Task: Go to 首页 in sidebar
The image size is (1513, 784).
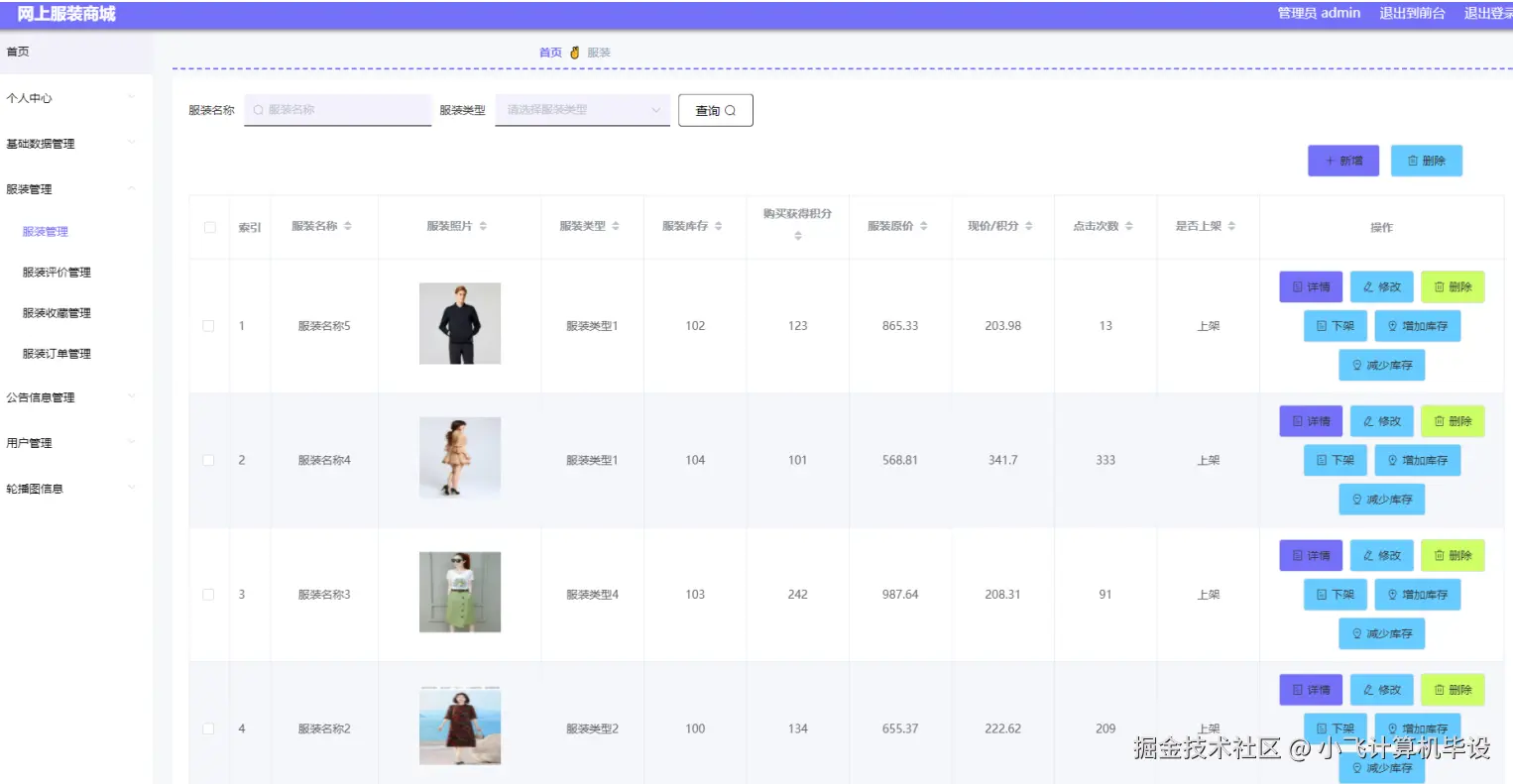Action: click(76, 52)
